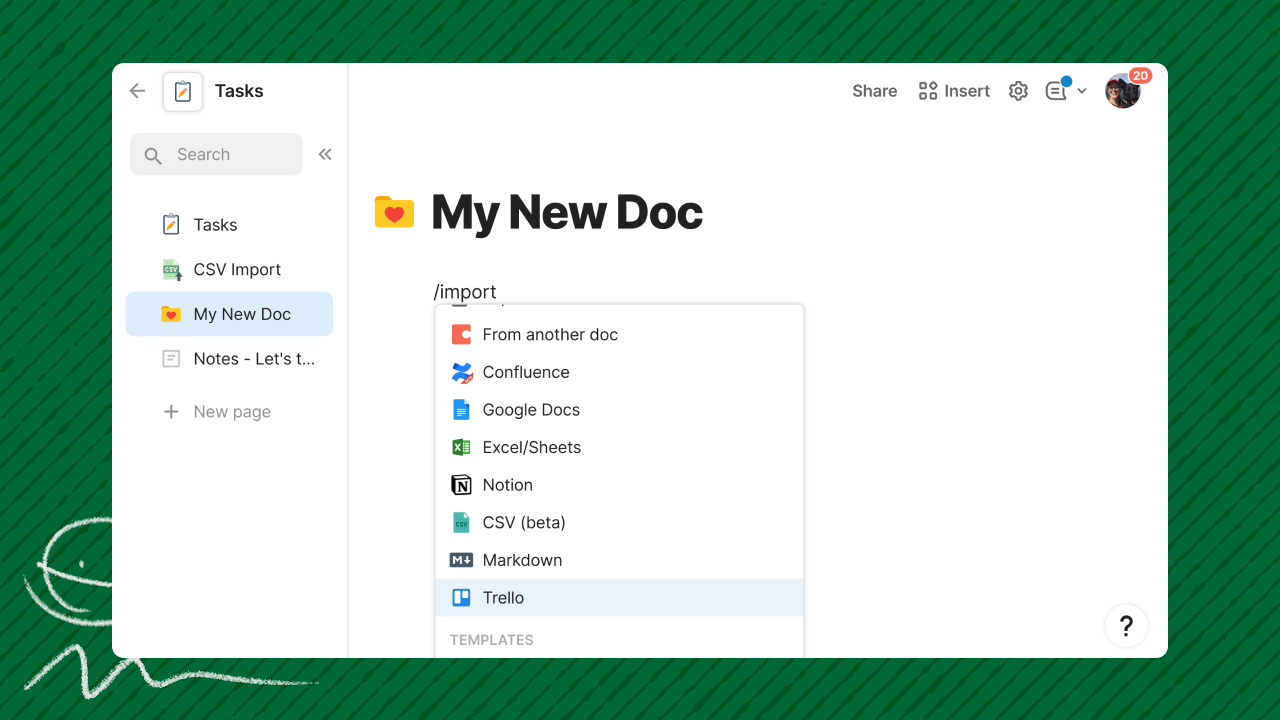Focus the Search field in the sidebar
The image size is (1280, 720).
click(x=216, y=154)
